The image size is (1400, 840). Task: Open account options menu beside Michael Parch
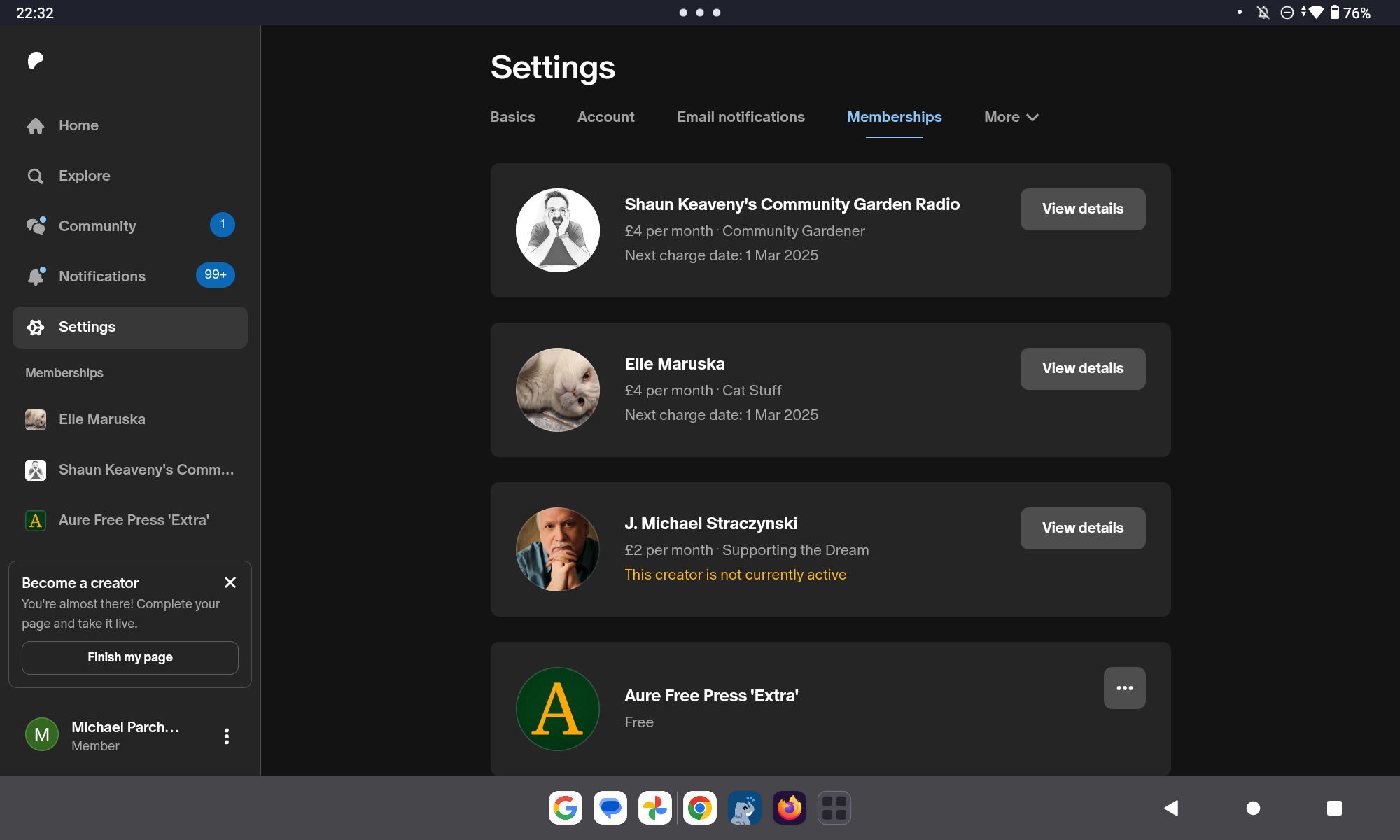(226, 736)
